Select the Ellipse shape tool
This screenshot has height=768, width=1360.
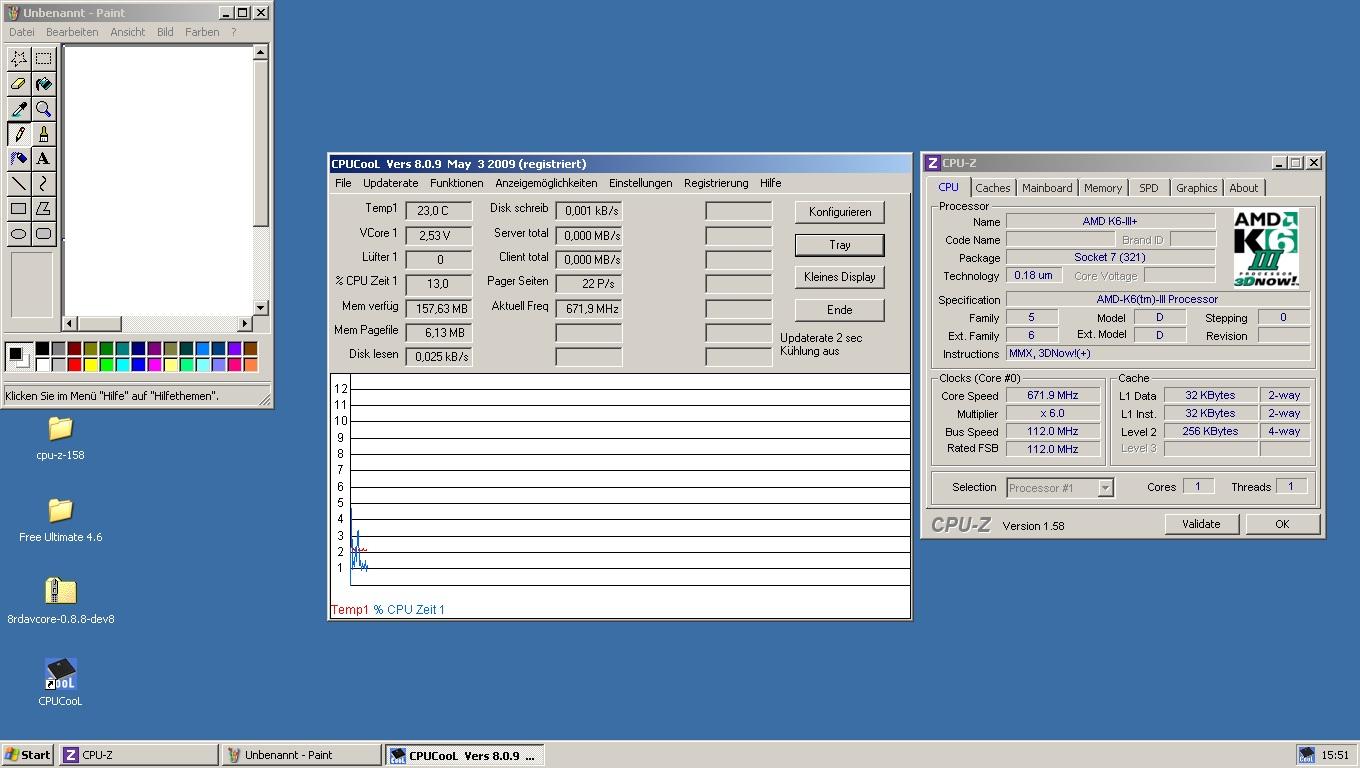[x=18, y=234]
